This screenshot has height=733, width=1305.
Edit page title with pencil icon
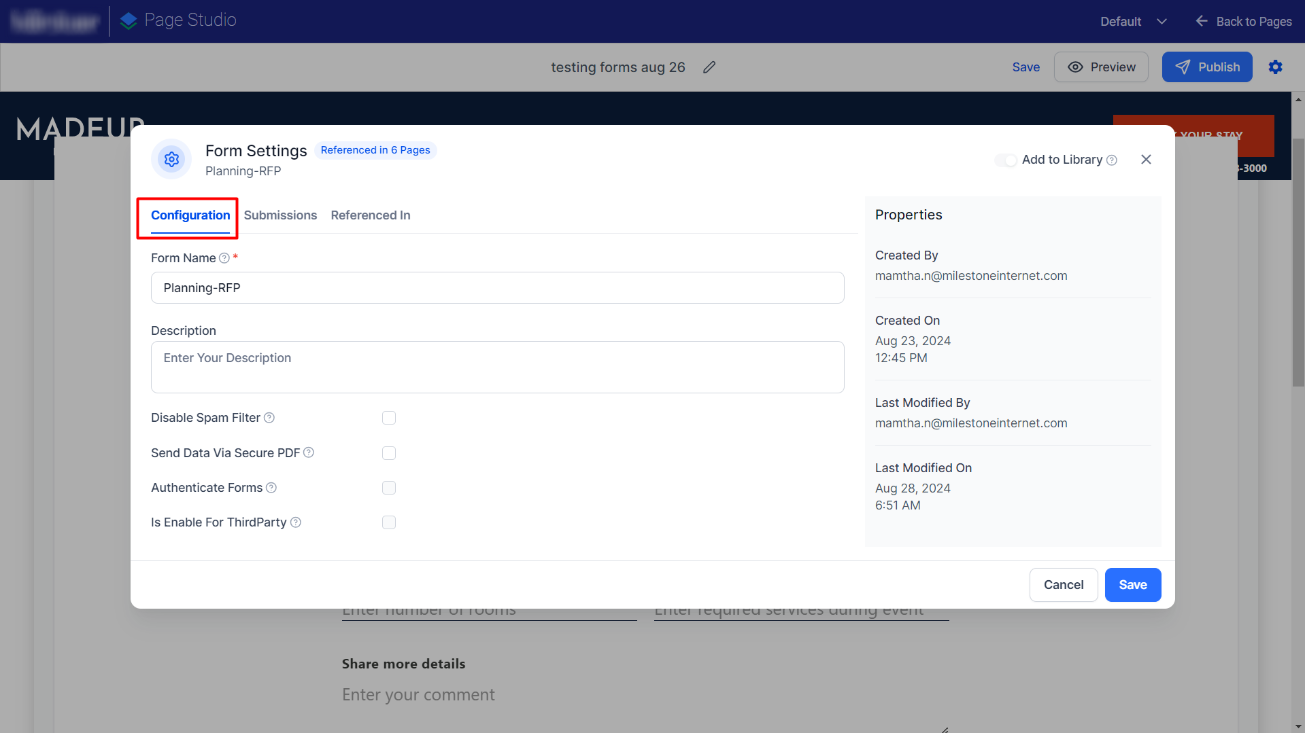tap(710, 67)
